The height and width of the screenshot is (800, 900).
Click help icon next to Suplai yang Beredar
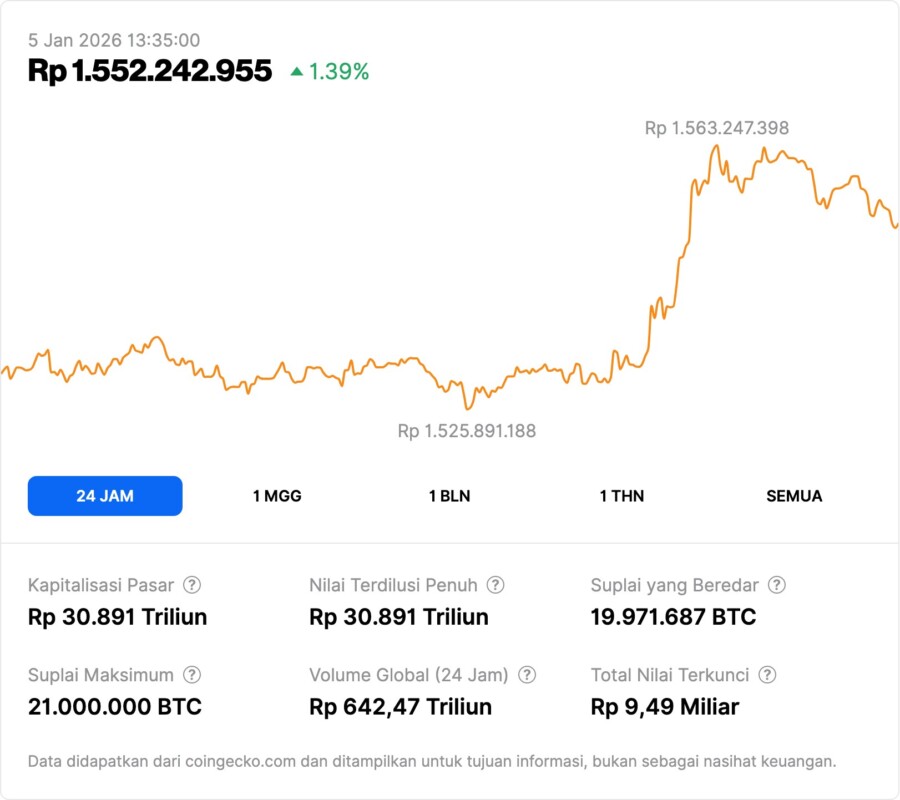(776, 585)
